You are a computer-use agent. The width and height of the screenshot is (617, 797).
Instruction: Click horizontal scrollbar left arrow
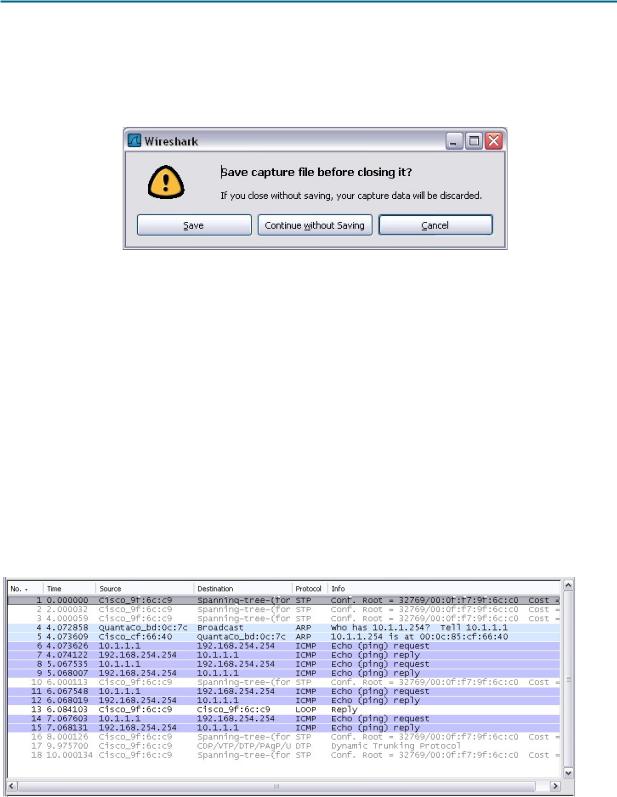[12, 787]
